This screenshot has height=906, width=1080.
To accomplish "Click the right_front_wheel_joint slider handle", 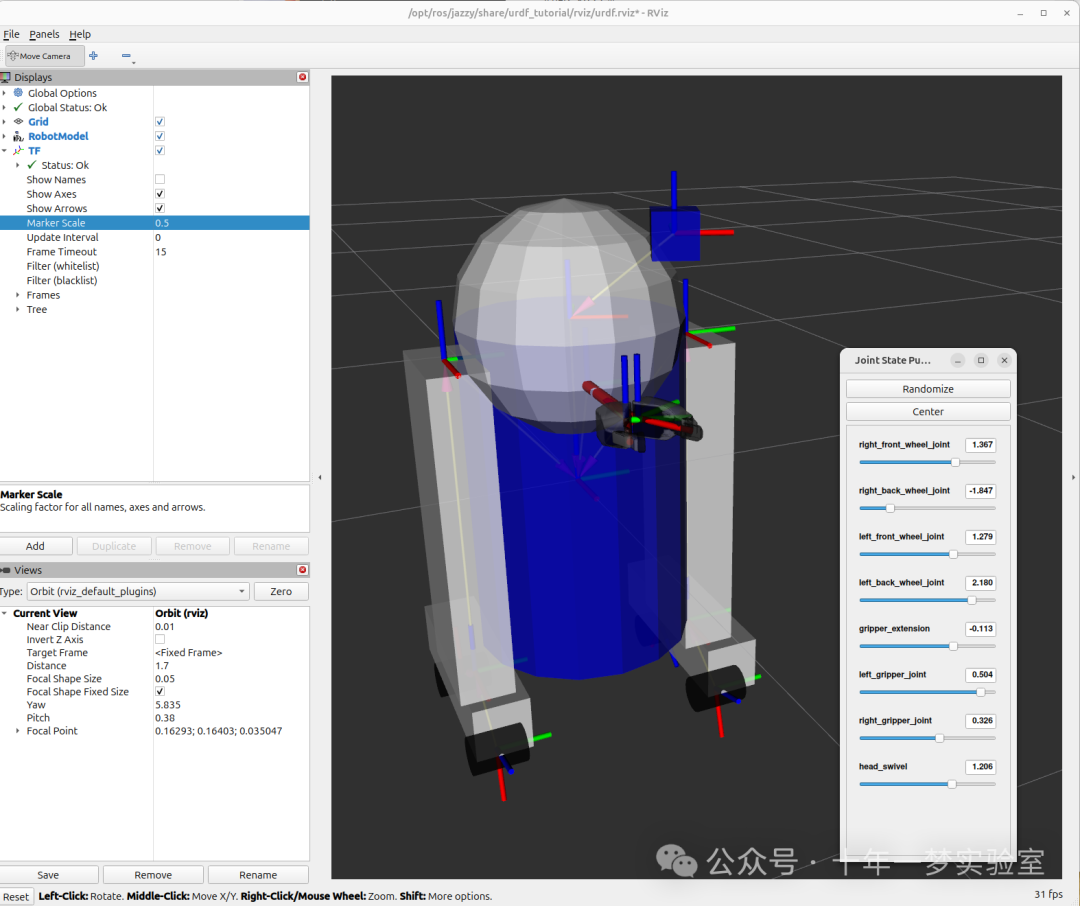I will 955,462.
